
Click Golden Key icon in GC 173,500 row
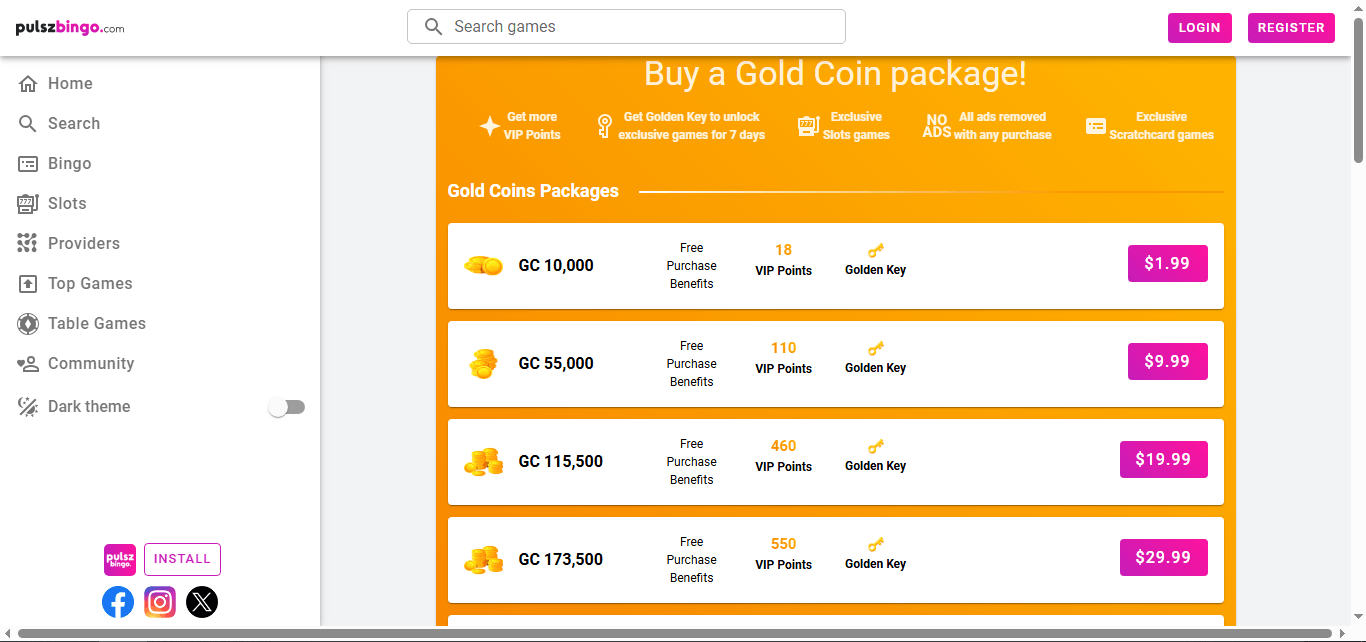(876, 545)
